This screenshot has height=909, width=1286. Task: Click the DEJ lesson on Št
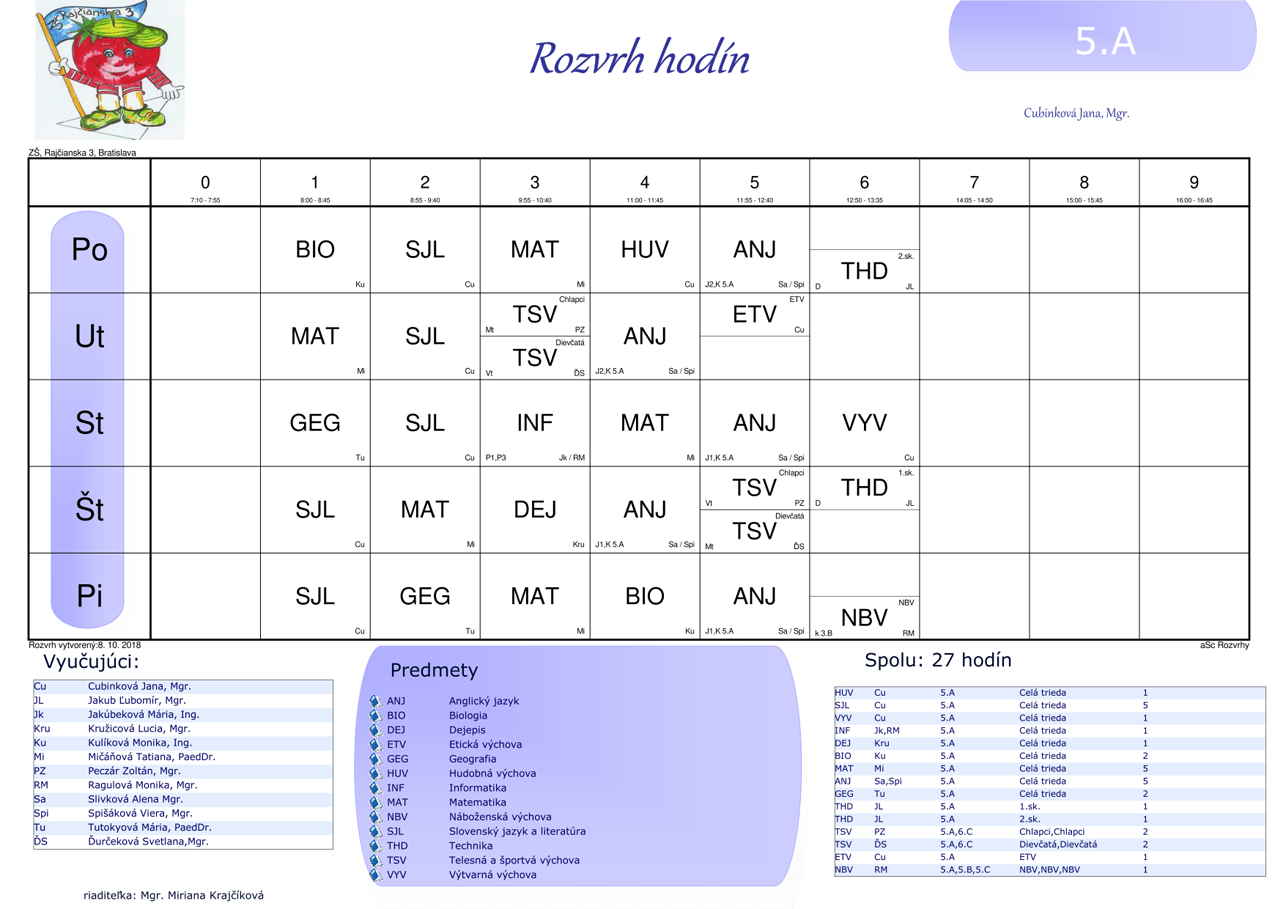tap(535, 510)
